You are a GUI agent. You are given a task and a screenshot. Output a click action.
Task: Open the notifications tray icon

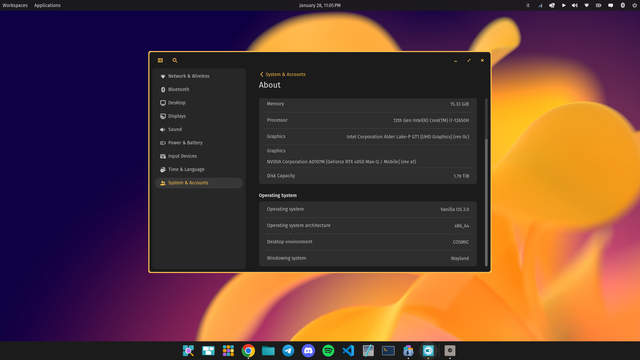point(611,5)
